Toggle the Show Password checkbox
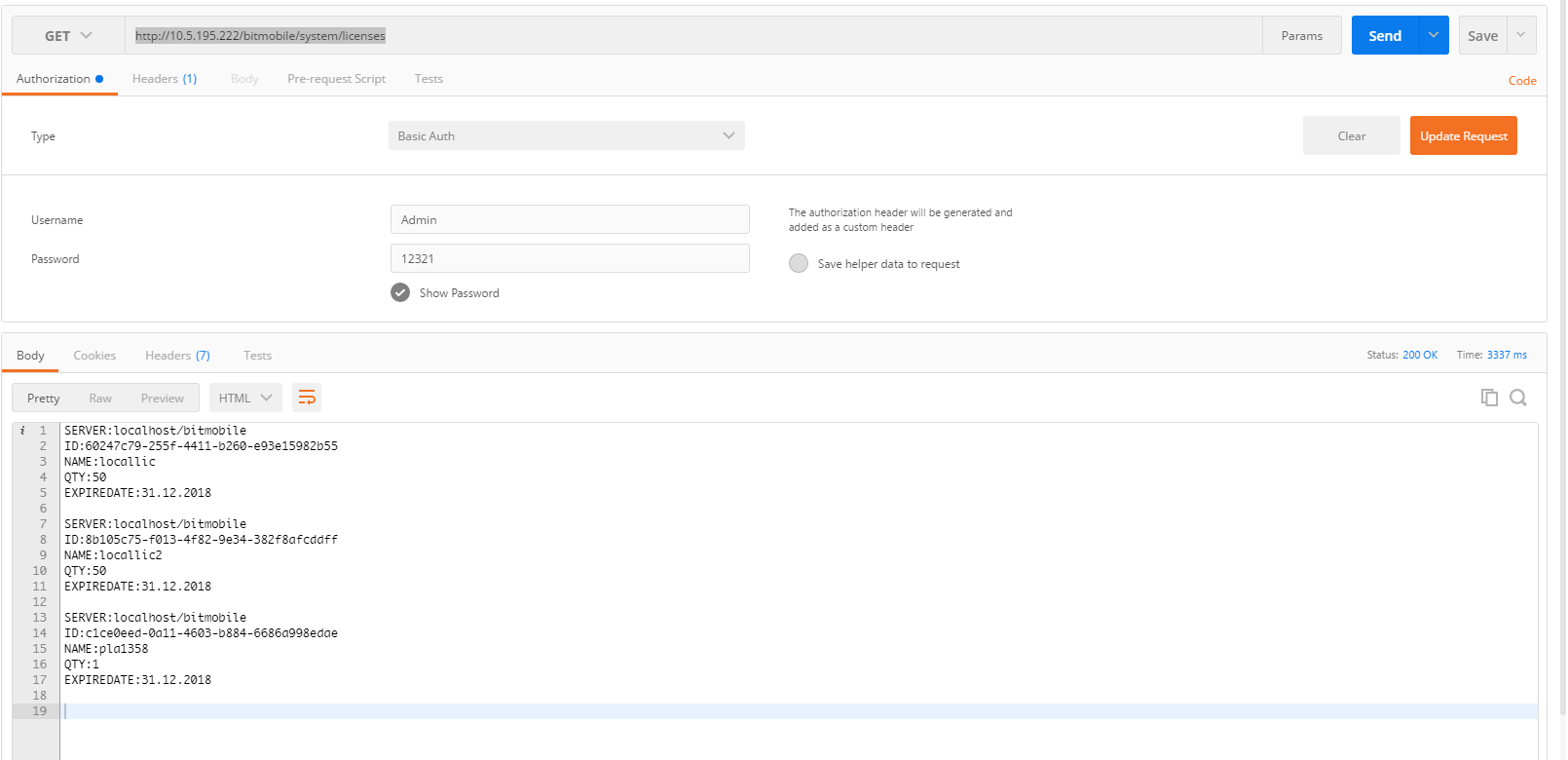This screenshot has width=1568, height=760. (400, 292)
